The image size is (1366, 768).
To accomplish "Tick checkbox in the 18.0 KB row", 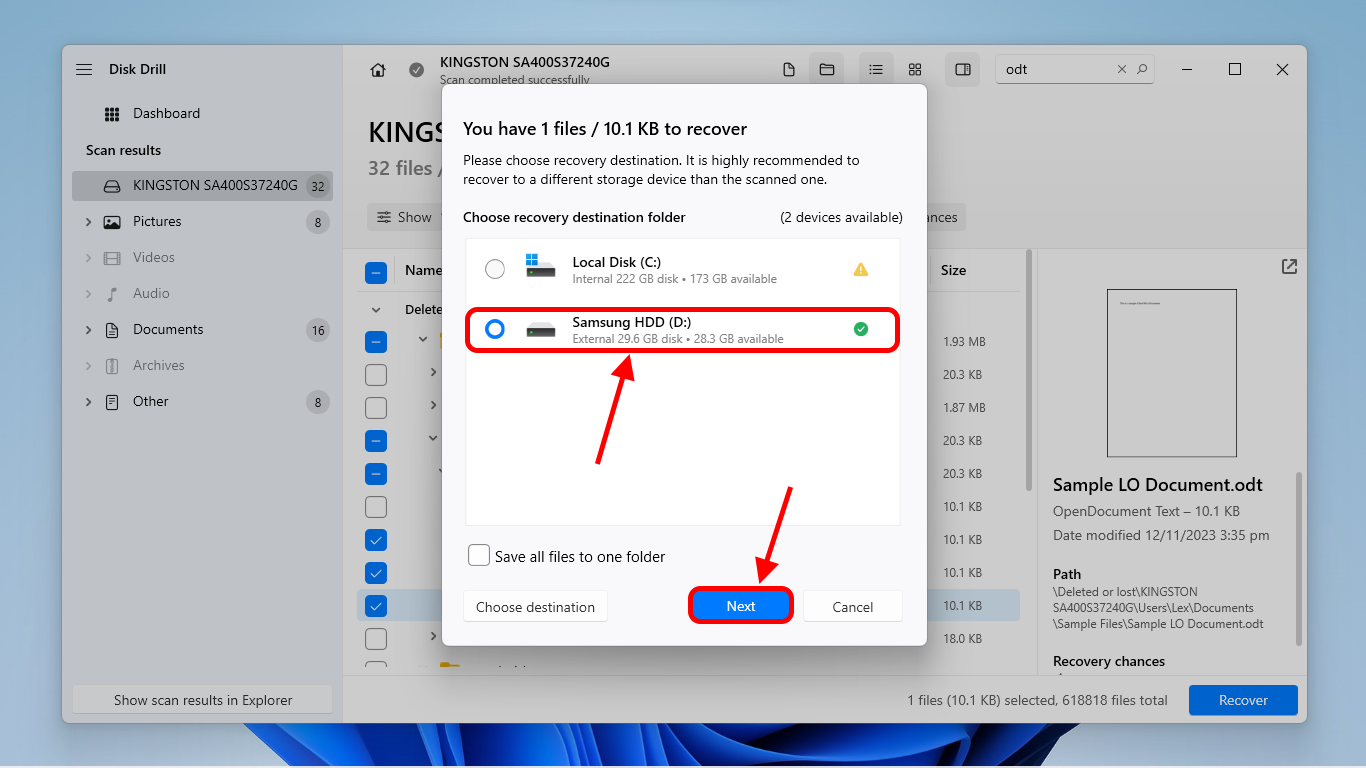I will (376, 638).
